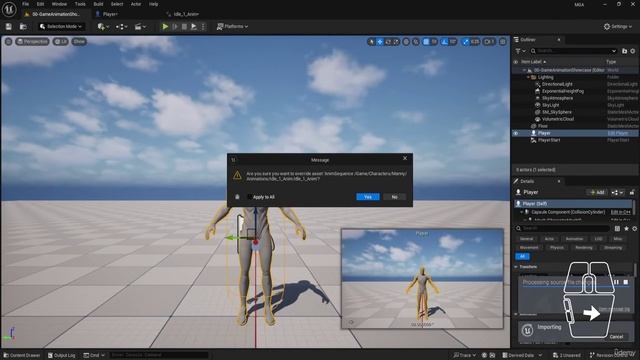This screenshot has height=360, width=640.
Task: Click No in the override Message dialog
Action: [x=394, y=197]
